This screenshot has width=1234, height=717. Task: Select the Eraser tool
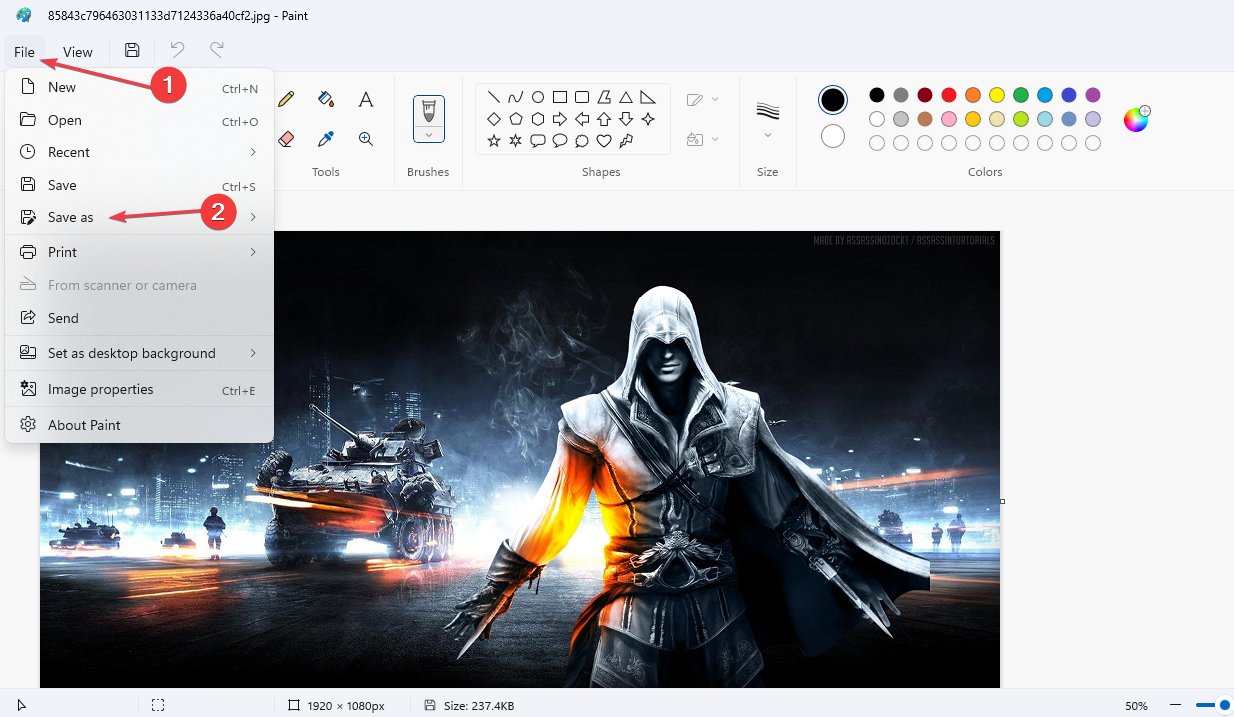[x=286, y=139]
